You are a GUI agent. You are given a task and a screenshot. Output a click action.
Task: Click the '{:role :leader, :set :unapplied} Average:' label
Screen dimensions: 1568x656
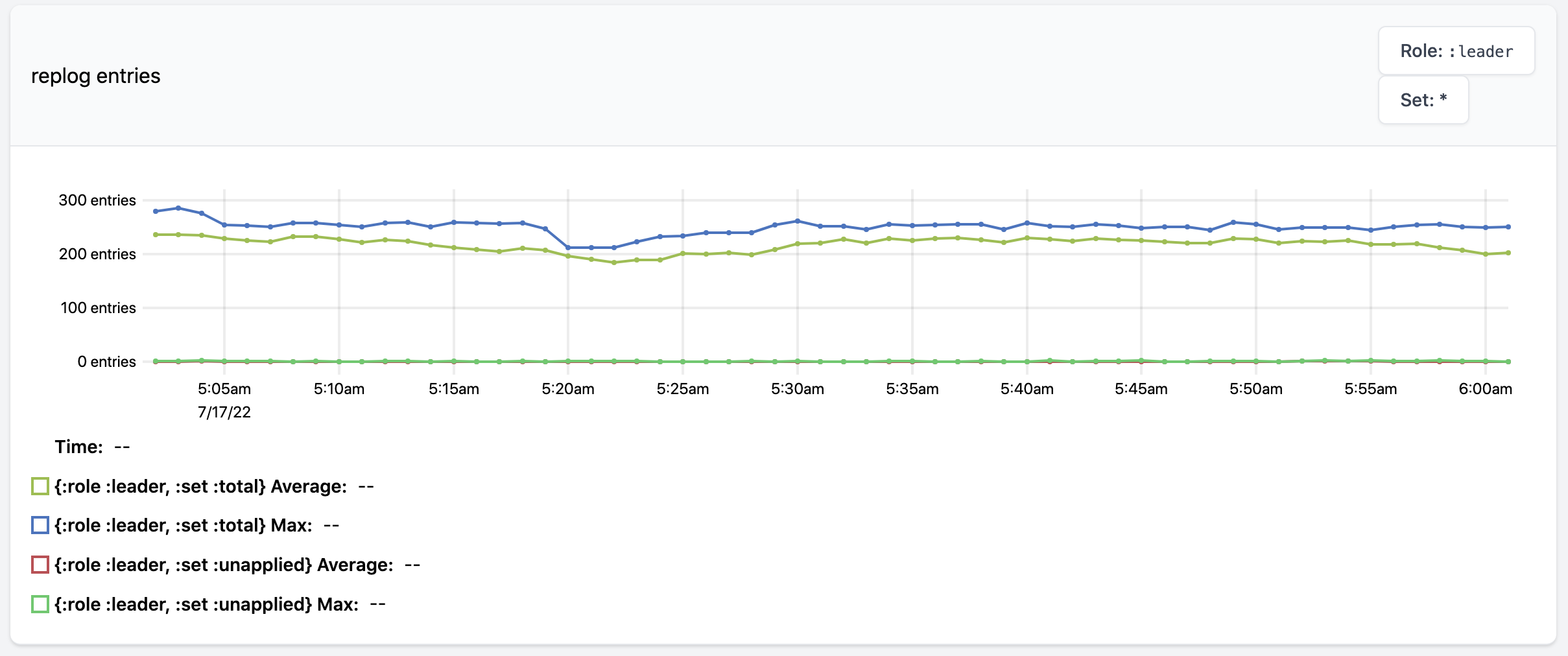tap(224, 565)
